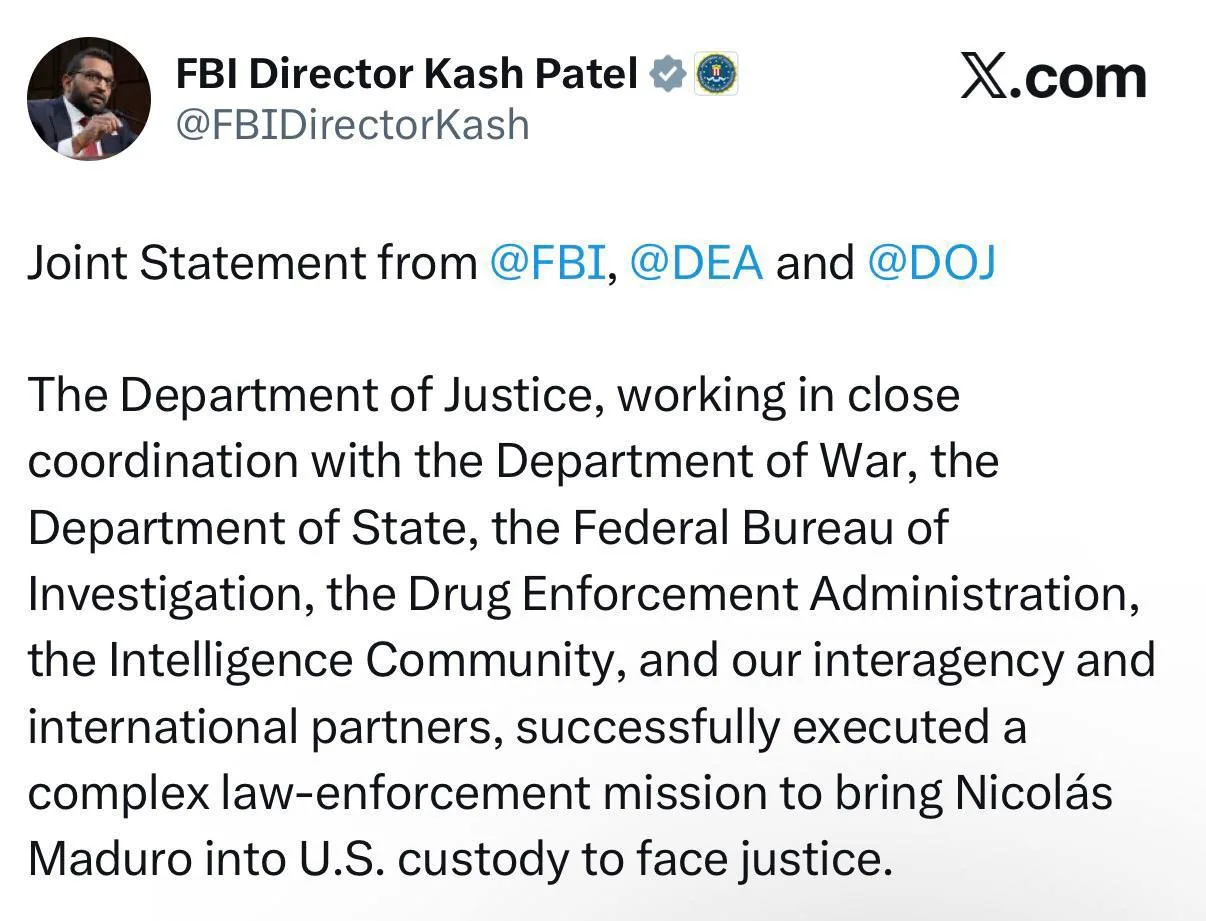
Task: Click the blue verified checkmark badge
Action: [x=666, y=74]
